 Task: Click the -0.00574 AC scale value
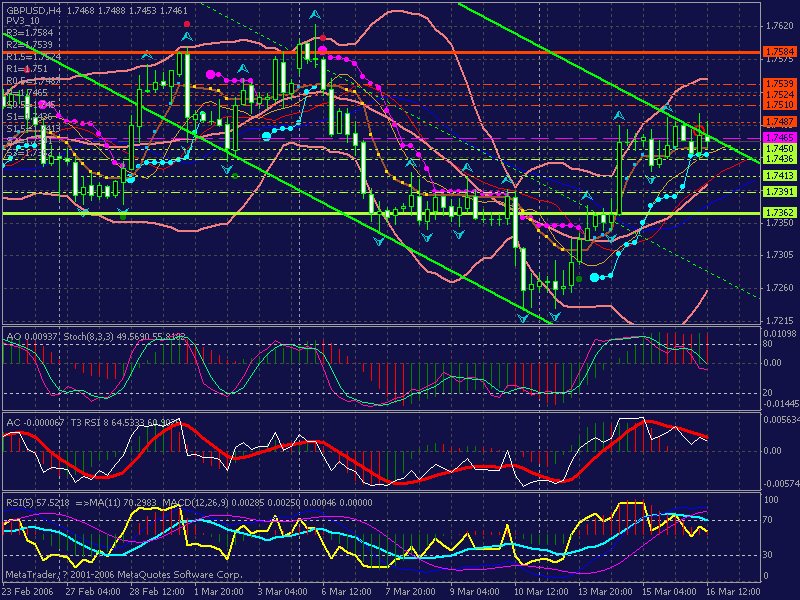click(781, 483)
